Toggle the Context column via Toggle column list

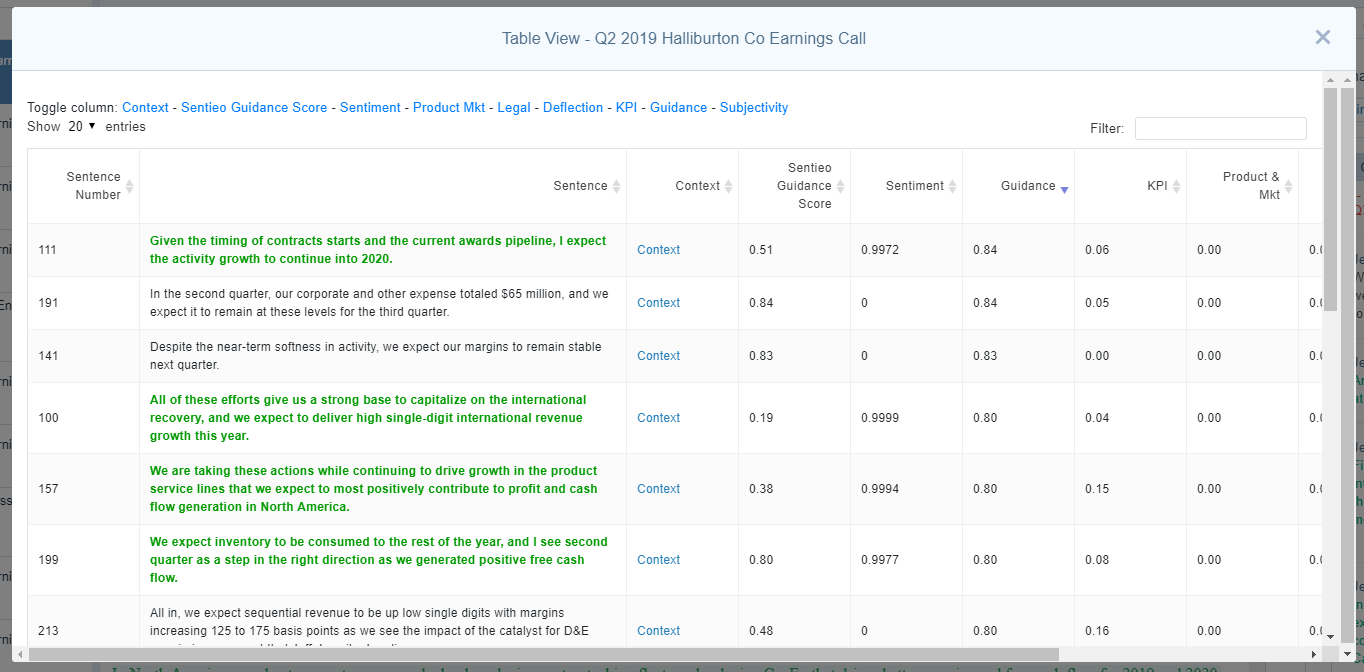[x=145, y=108]
